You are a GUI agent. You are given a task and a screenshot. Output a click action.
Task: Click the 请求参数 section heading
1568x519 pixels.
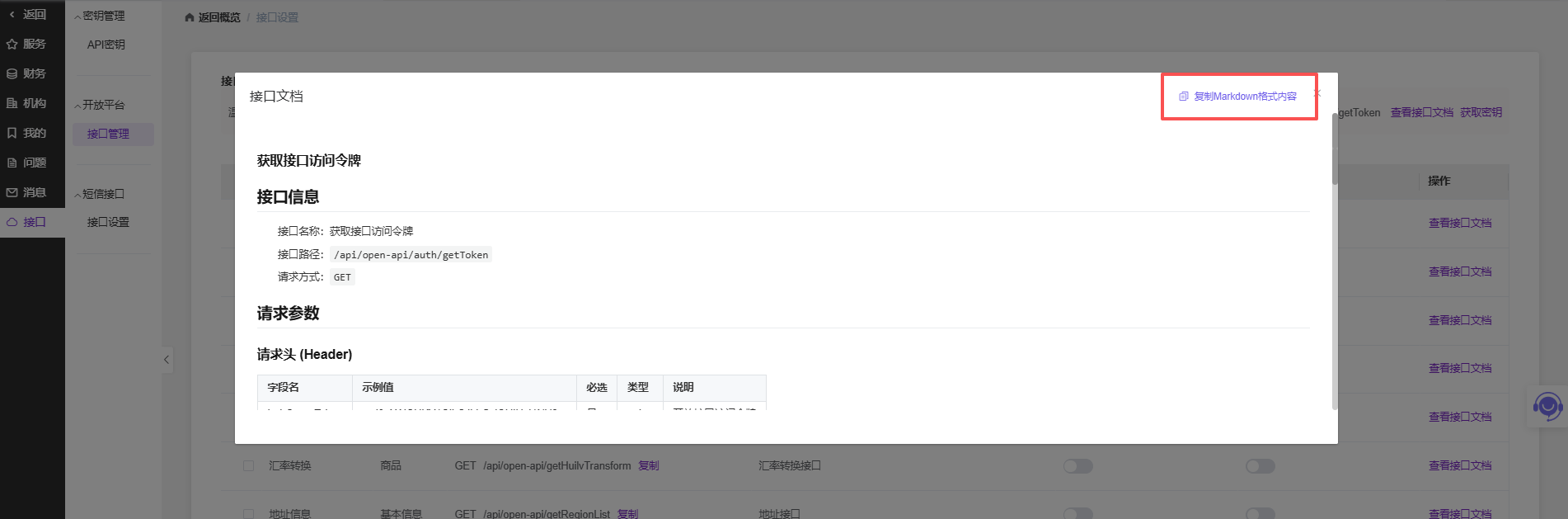pos(288,314)
